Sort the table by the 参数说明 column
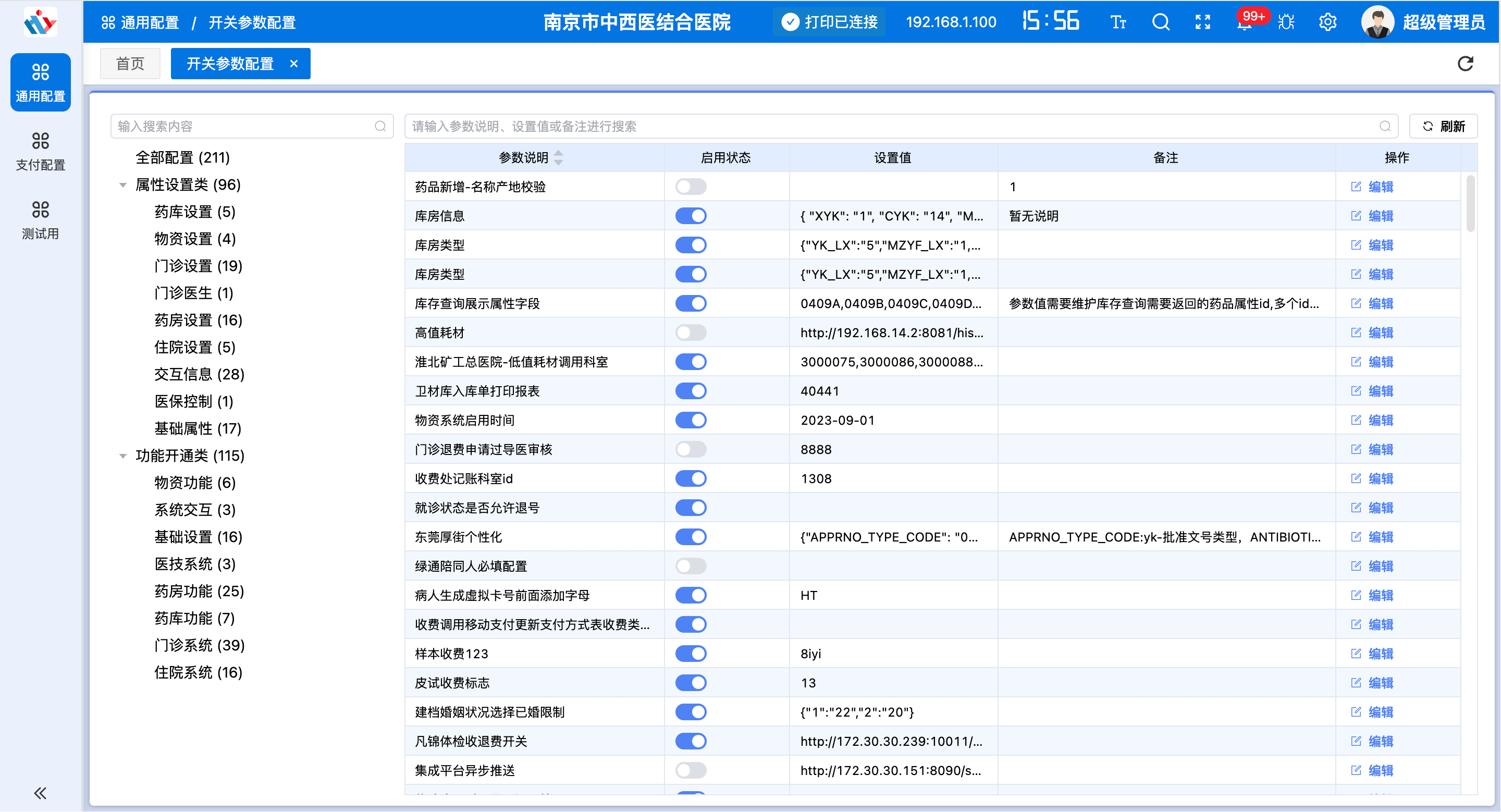The height and width of the screenshot is (812, 1501). [558, 158]
